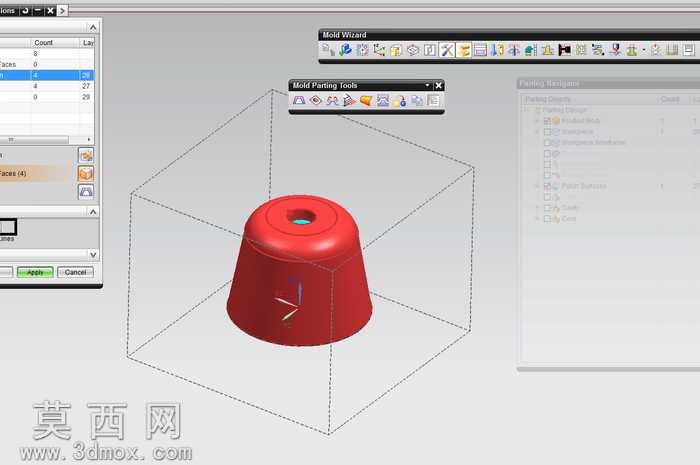The height and width of the screenshot is (465, 700).
Task: Open the Cooling tool icon
Action: (598, 50)
